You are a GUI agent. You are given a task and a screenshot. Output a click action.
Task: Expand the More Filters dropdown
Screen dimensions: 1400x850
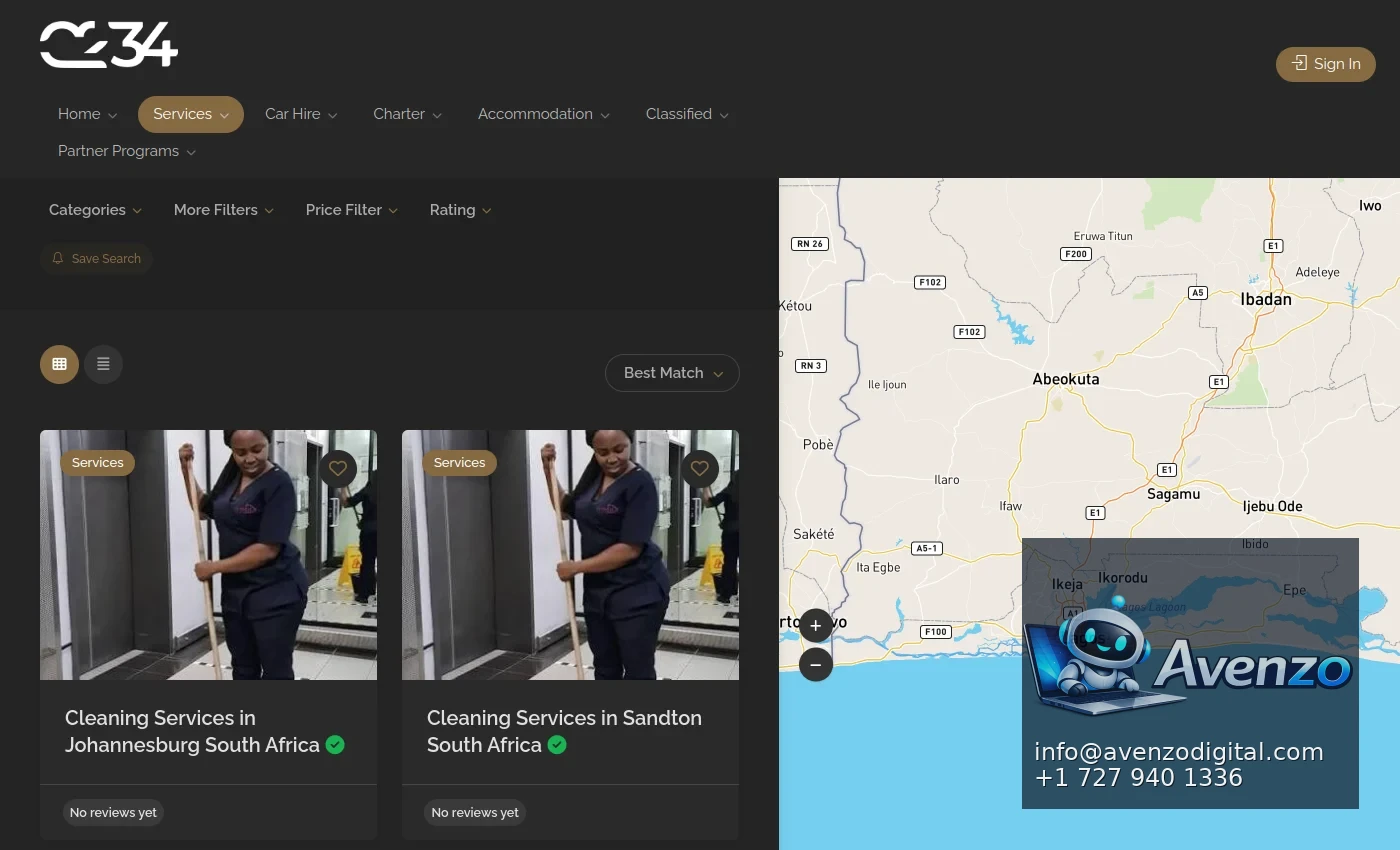coord(223,210)
